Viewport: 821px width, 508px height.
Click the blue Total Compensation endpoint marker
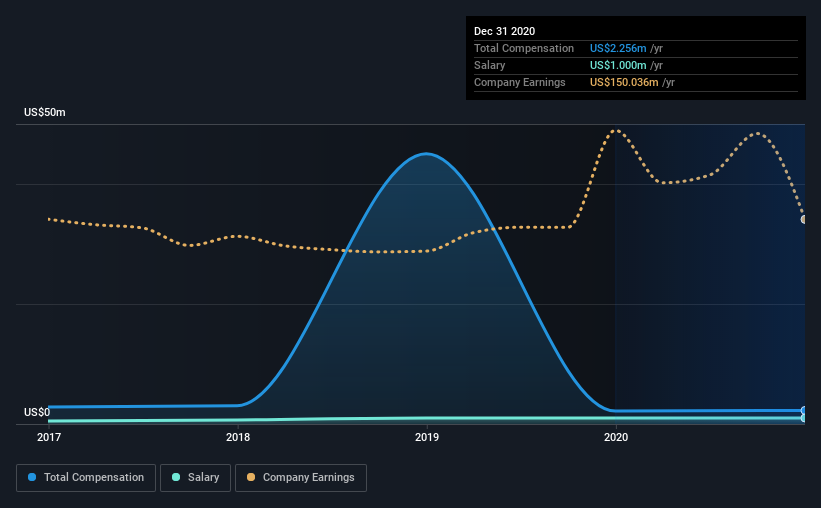click(804, 411)
